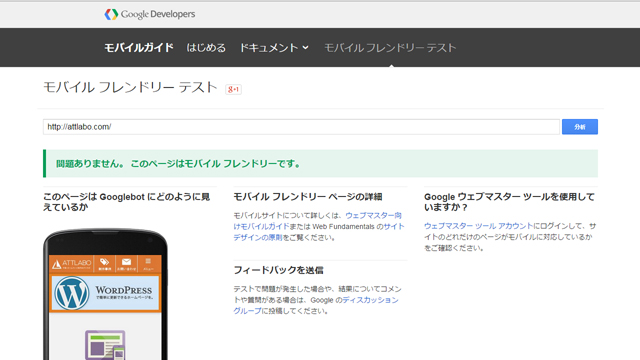Open the ウェブマスター ツール アカウント link

coord(478,226)
